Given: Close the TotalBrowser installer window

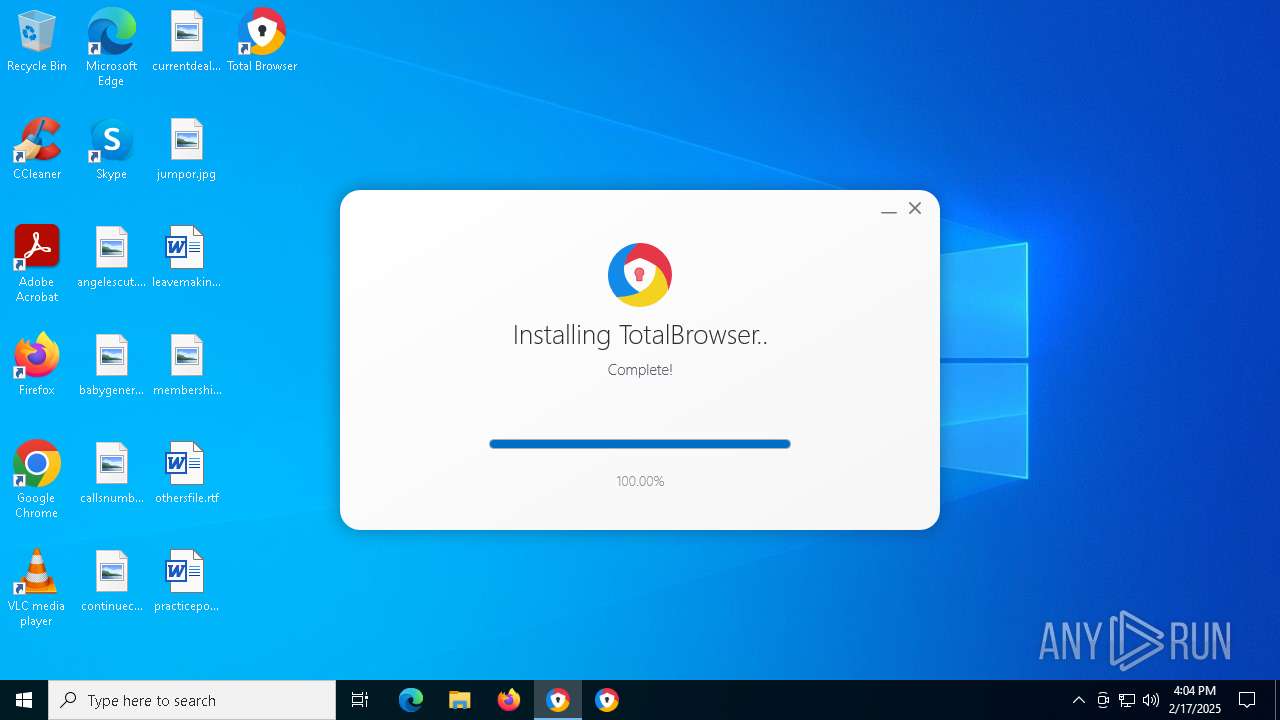Looking at the screenshot, I should [915, 208].
